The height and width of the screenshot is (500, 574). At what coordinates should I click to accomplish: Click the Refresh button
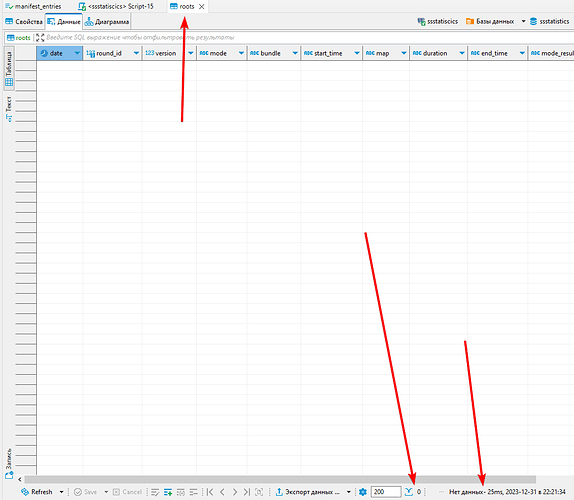(x=37, y=492)
